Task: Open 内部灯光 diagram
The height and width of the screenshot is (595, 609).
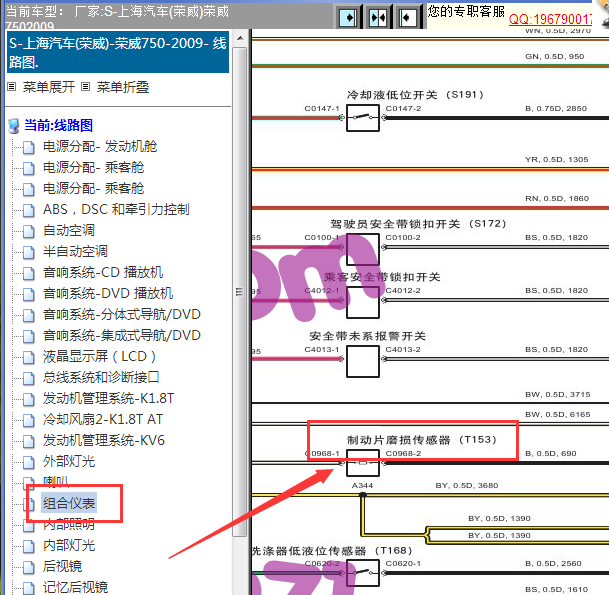Action: (x=69, y=545)
